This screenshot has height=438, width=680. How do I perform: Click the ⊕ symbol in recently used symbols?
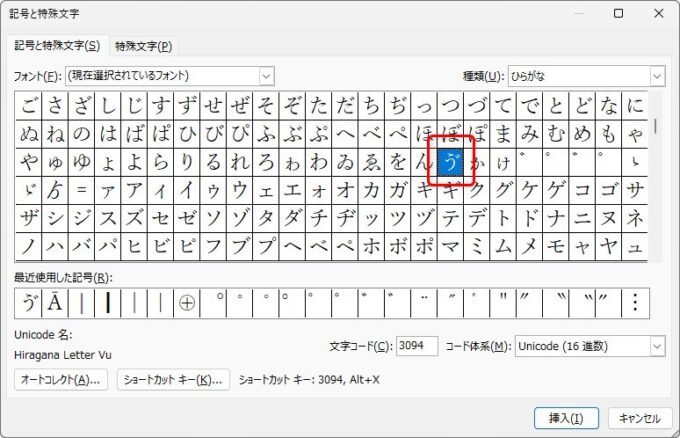[186, 301]
